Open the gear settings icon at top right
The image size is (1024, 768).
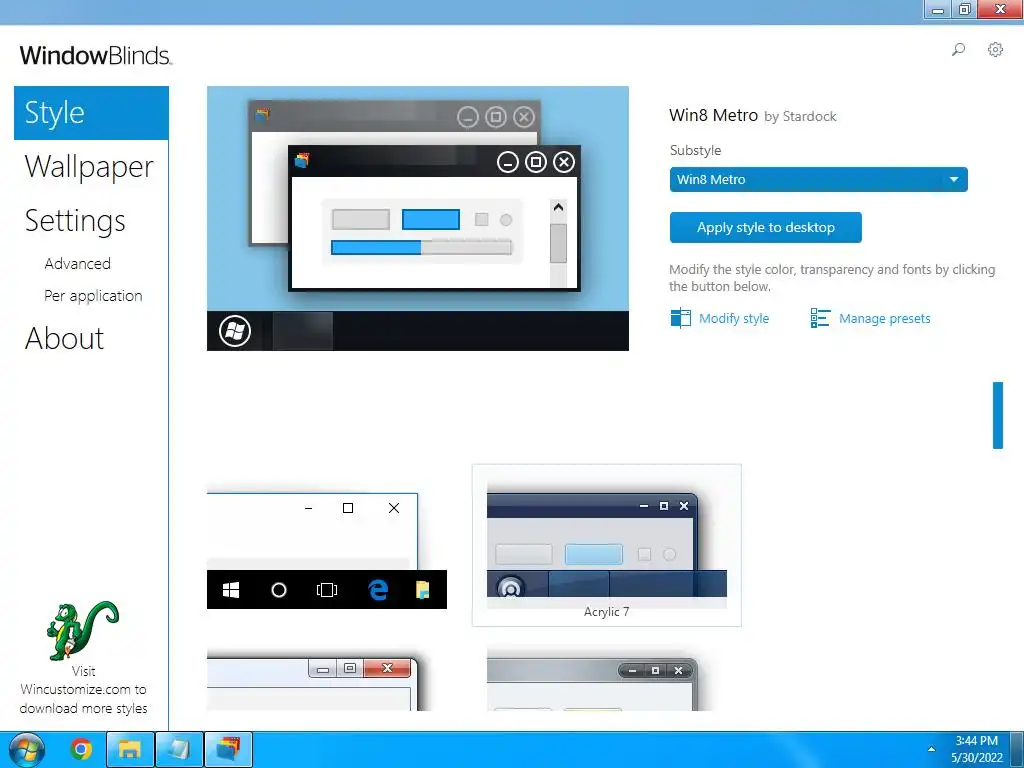click(995, 49)
